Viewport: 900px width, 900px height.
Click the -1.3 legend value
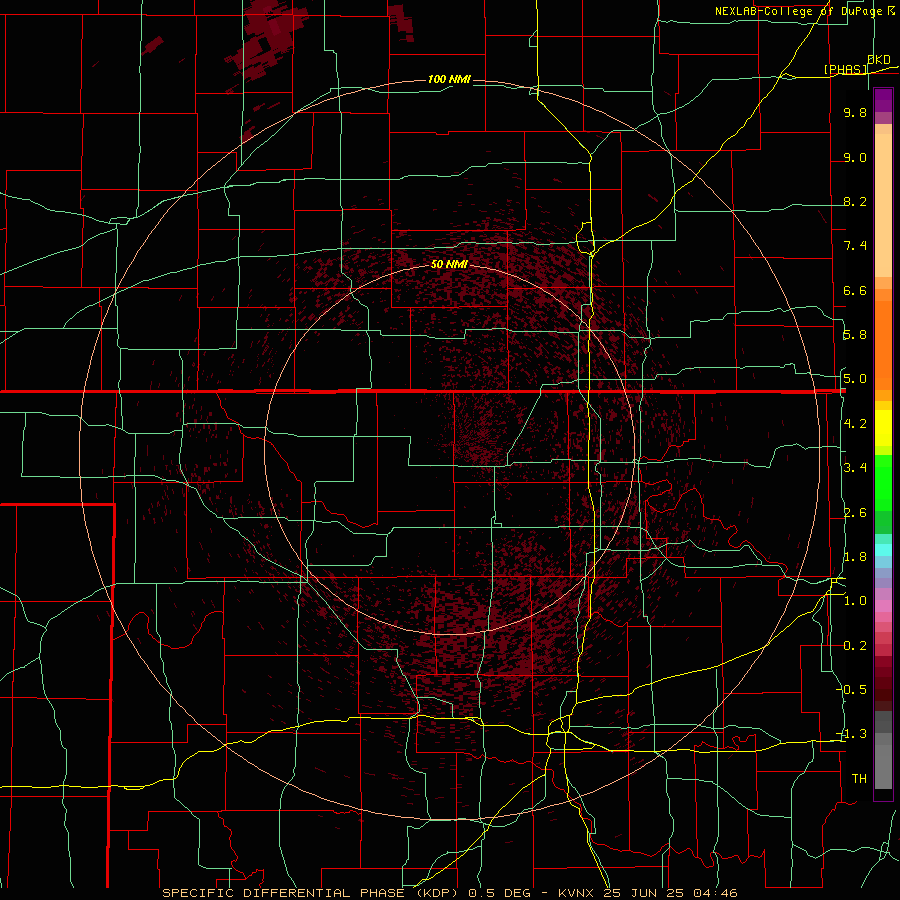853,734
